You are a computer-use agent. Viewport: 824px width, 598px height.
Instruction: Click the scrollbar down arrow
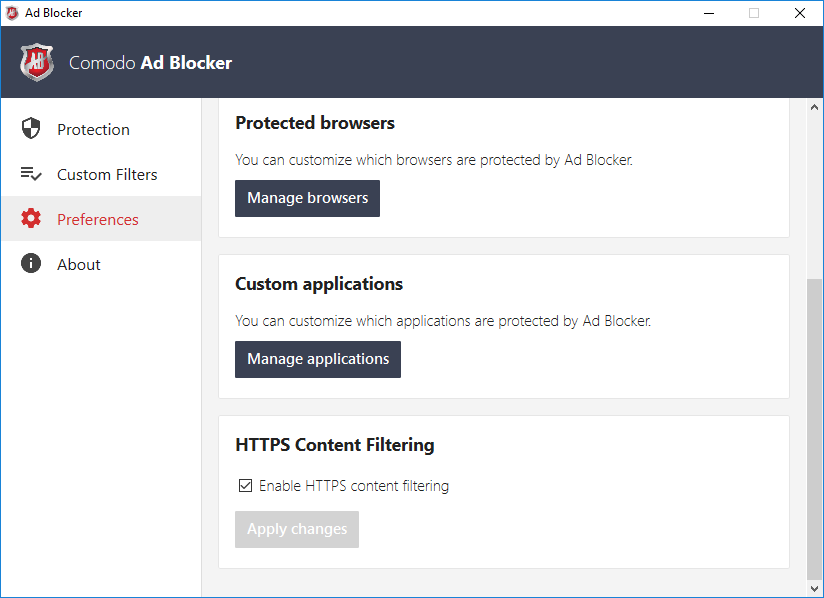(814, 589)
